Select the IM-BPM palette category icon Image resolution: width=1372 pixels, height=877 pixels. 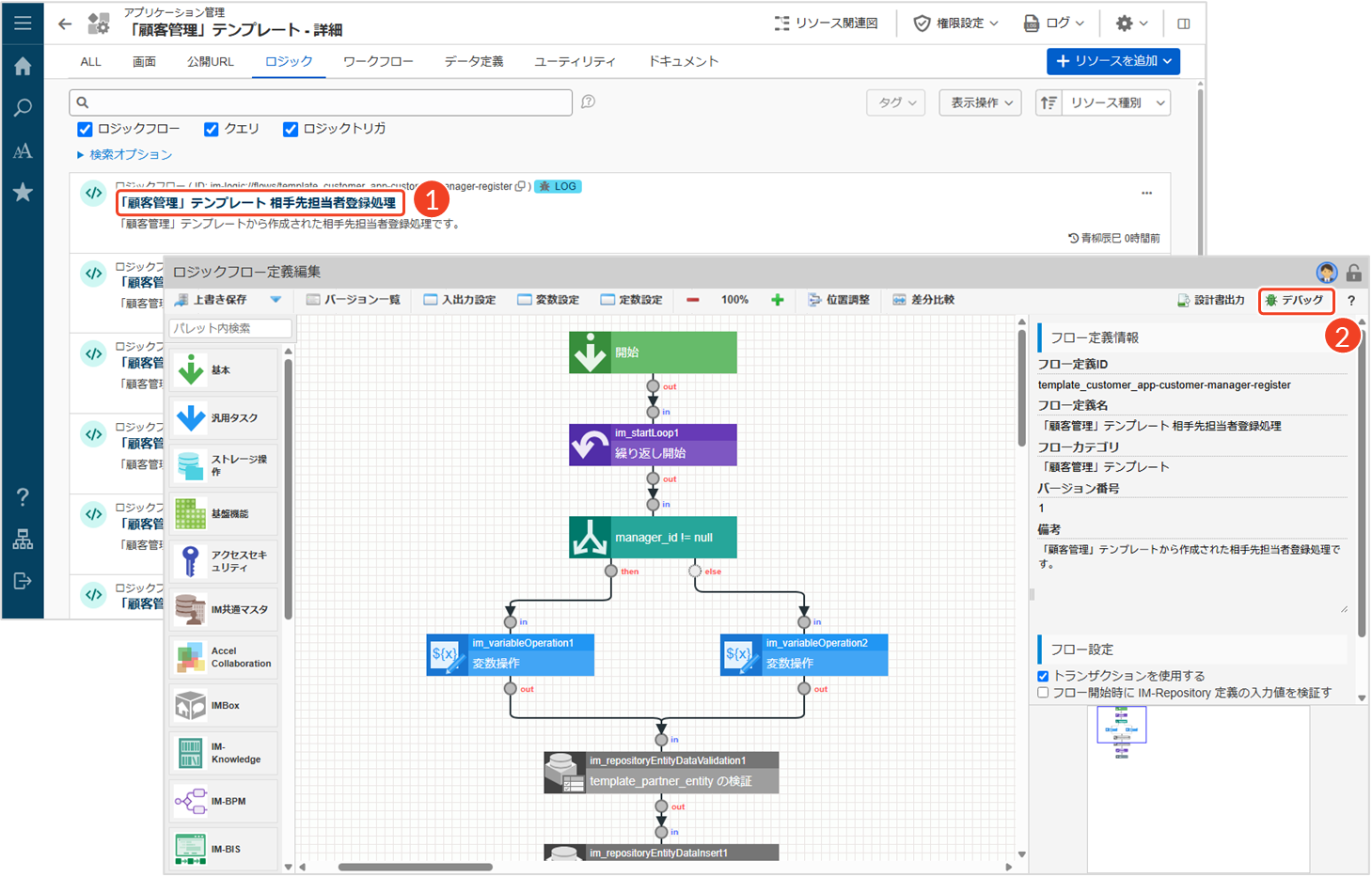[191, 802]
